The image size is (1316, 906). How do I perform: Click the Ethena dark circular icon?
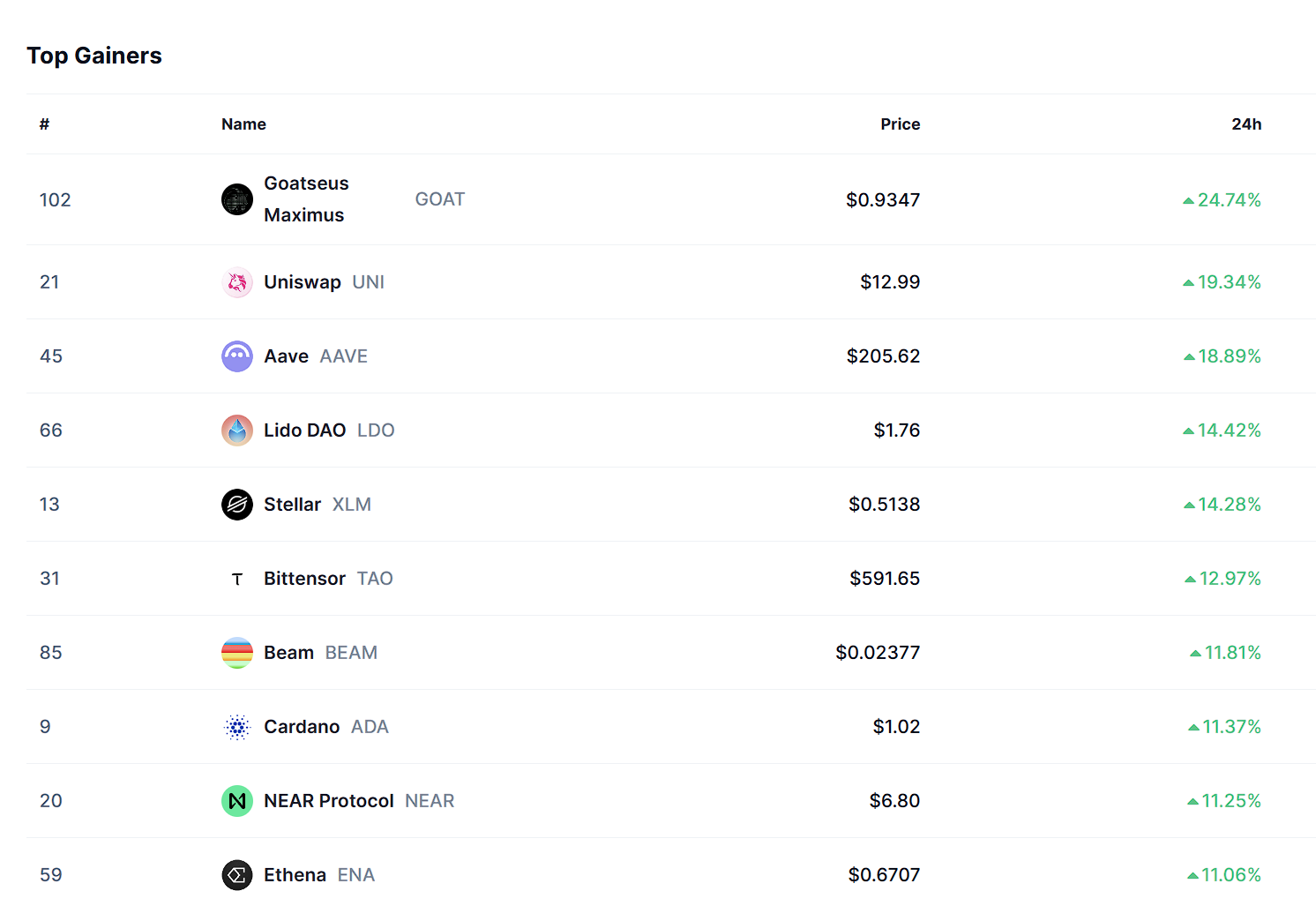pyautogui.click(x=237, y=875)
